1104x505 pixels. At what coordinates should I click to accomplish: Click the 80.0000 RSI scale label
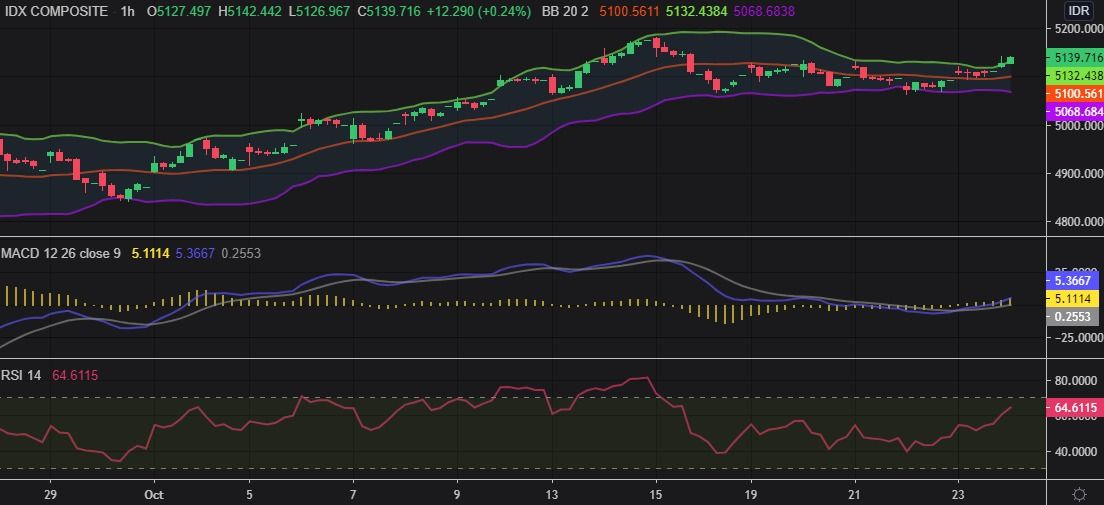tap(1075, 381)
